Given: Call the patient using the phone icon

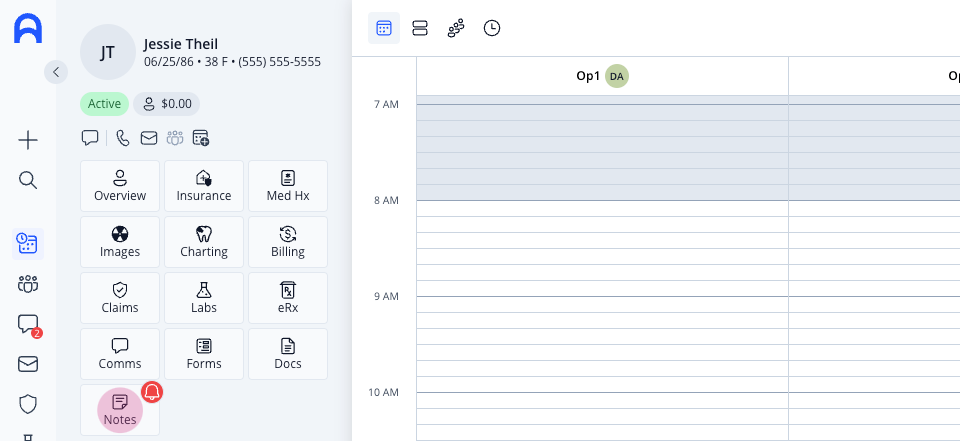Looking at the screenshot, I should (123, 138).
